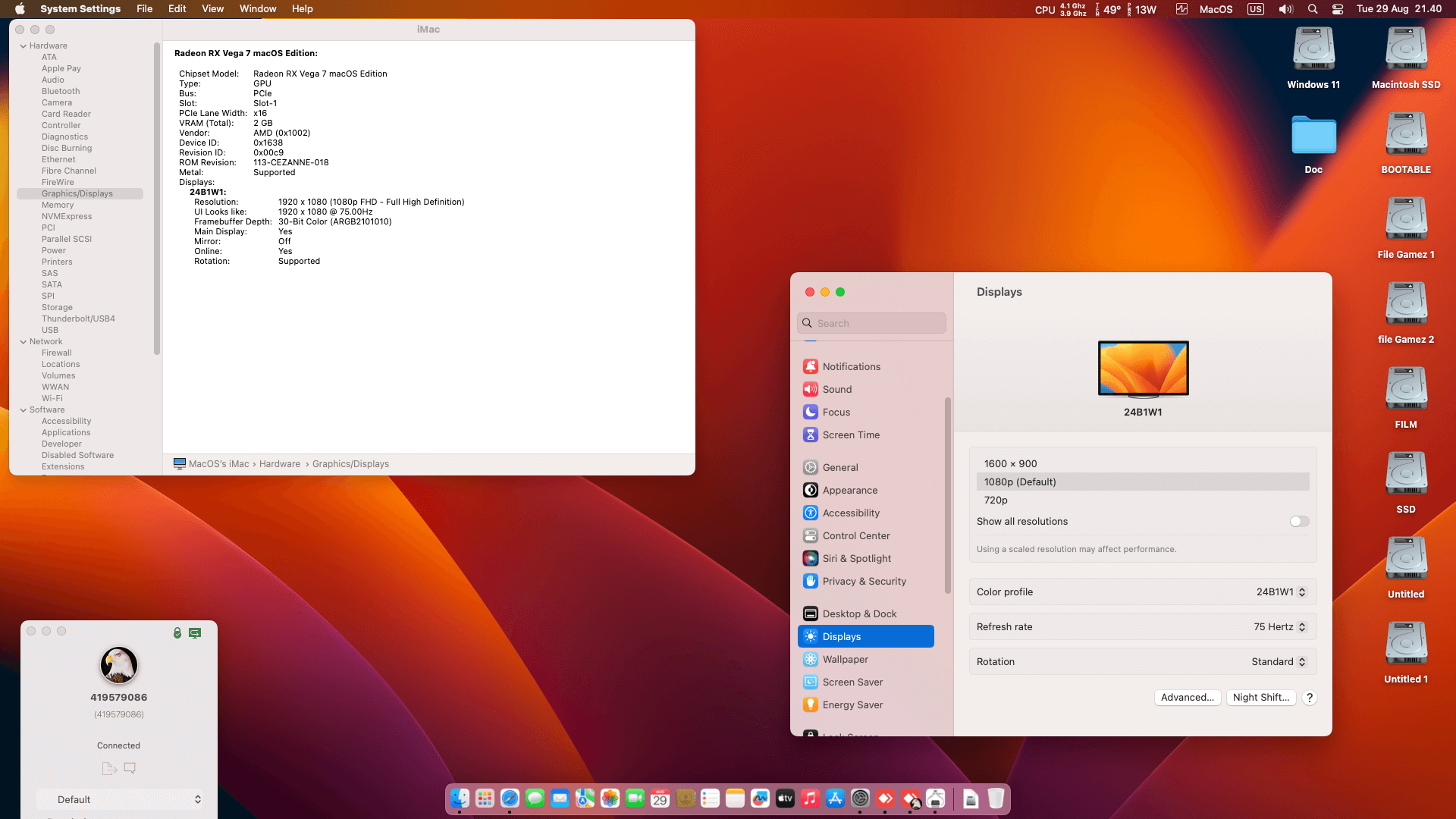
Task: Select the 720p resolution option
Action: coord(996,500)
